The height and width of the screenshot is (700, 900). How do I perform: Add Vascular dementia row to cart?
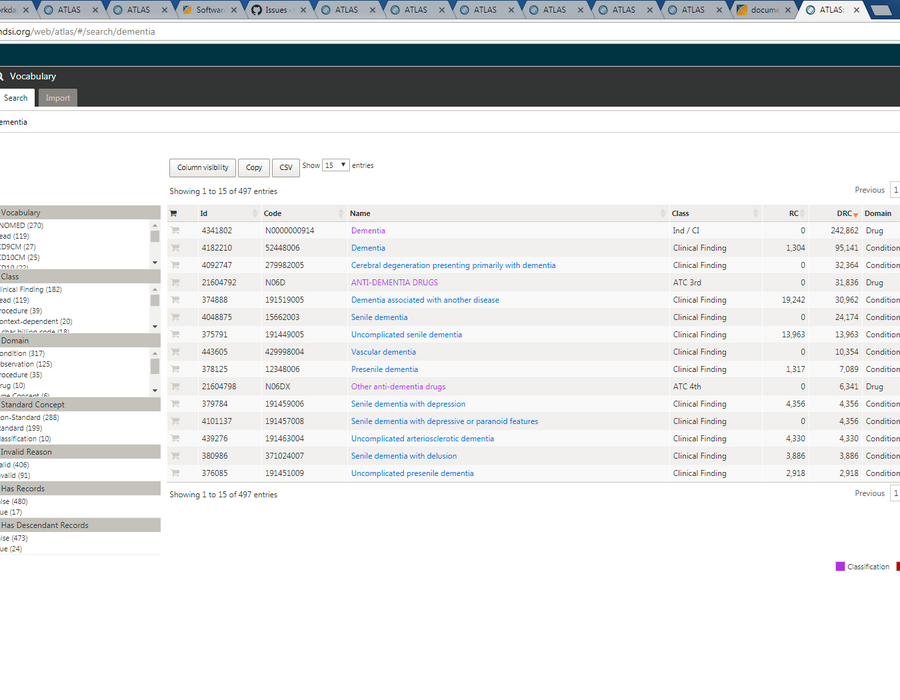coord(175,352)
